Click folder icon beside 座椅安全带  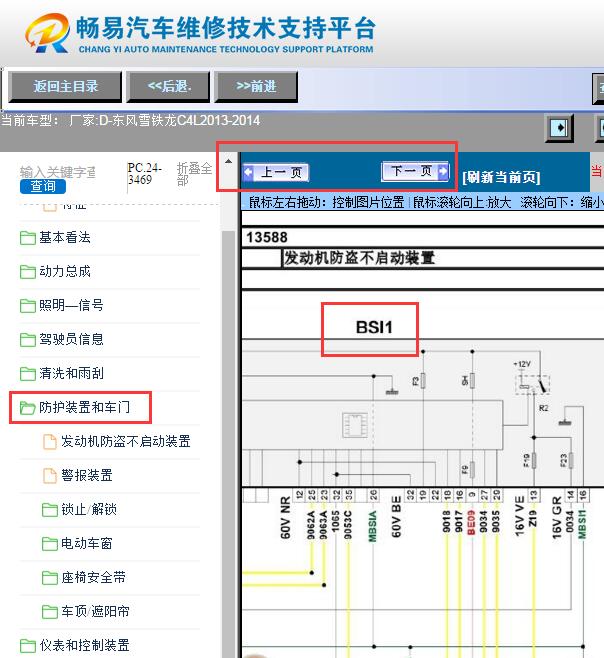tap(50, 578)
